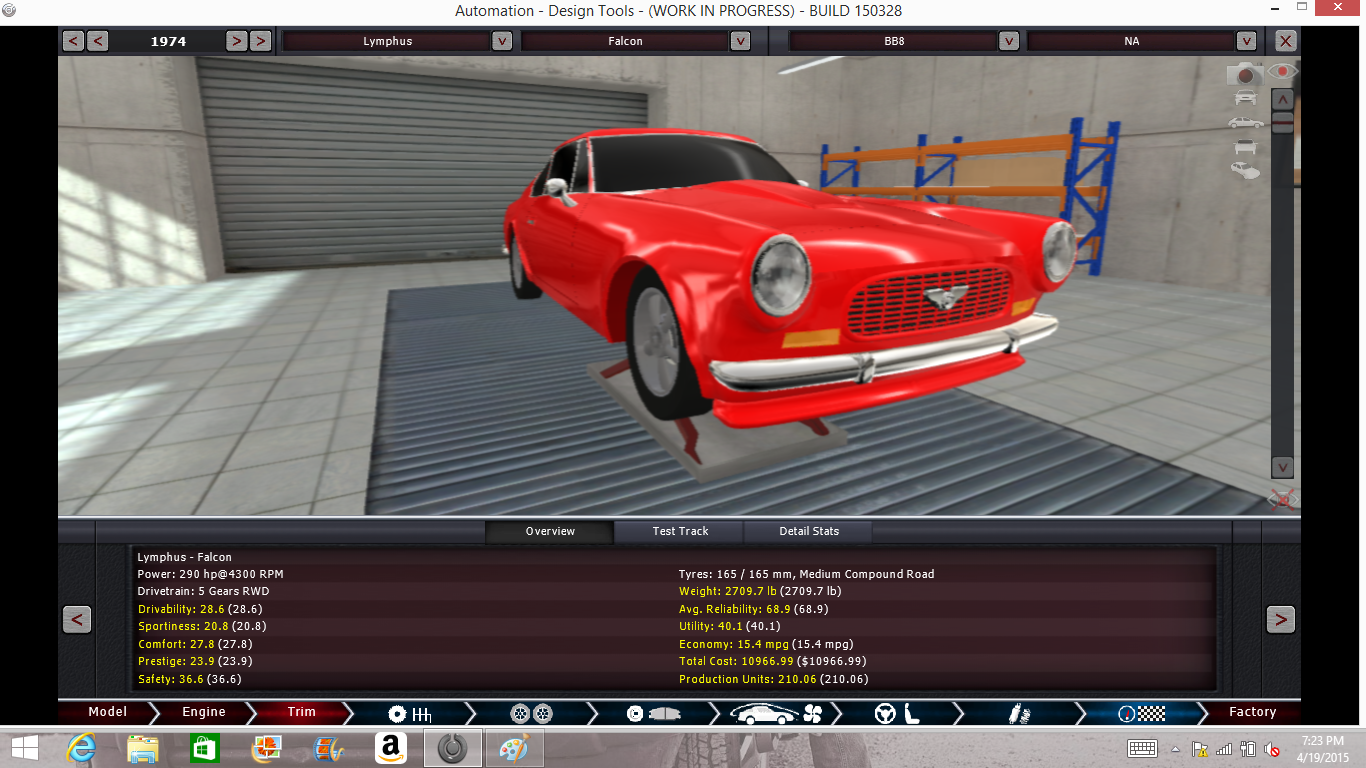Open the brakes step icon
Screen dimensions: 1366x768
(652, 713)
